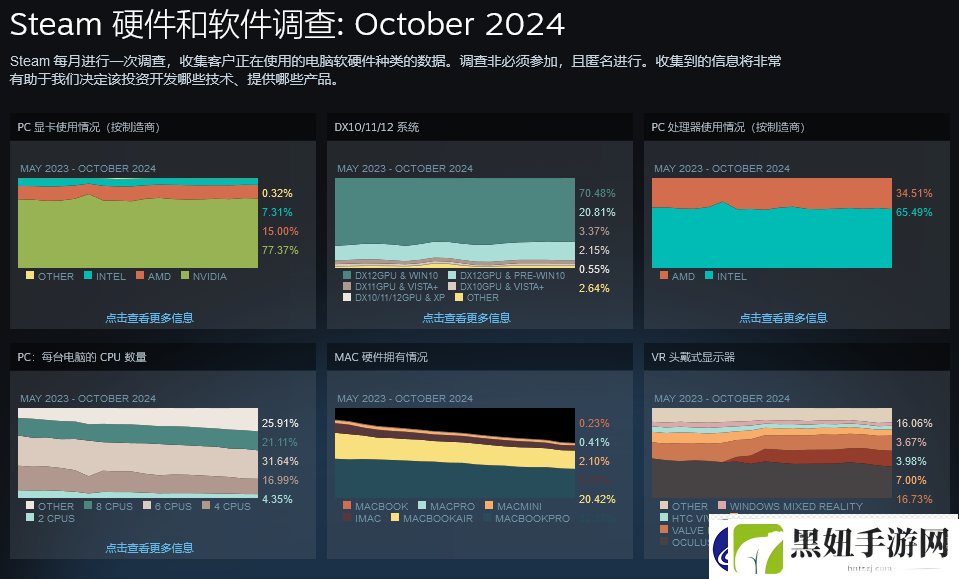Click the OTHER swatch in CPU count legend
959x579 pixels.
[x=30, y=505]
